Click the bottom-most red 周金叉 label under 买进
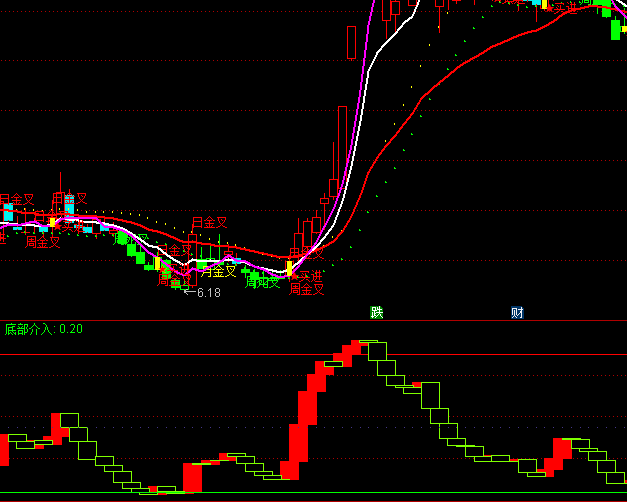 tap(307, 290)
